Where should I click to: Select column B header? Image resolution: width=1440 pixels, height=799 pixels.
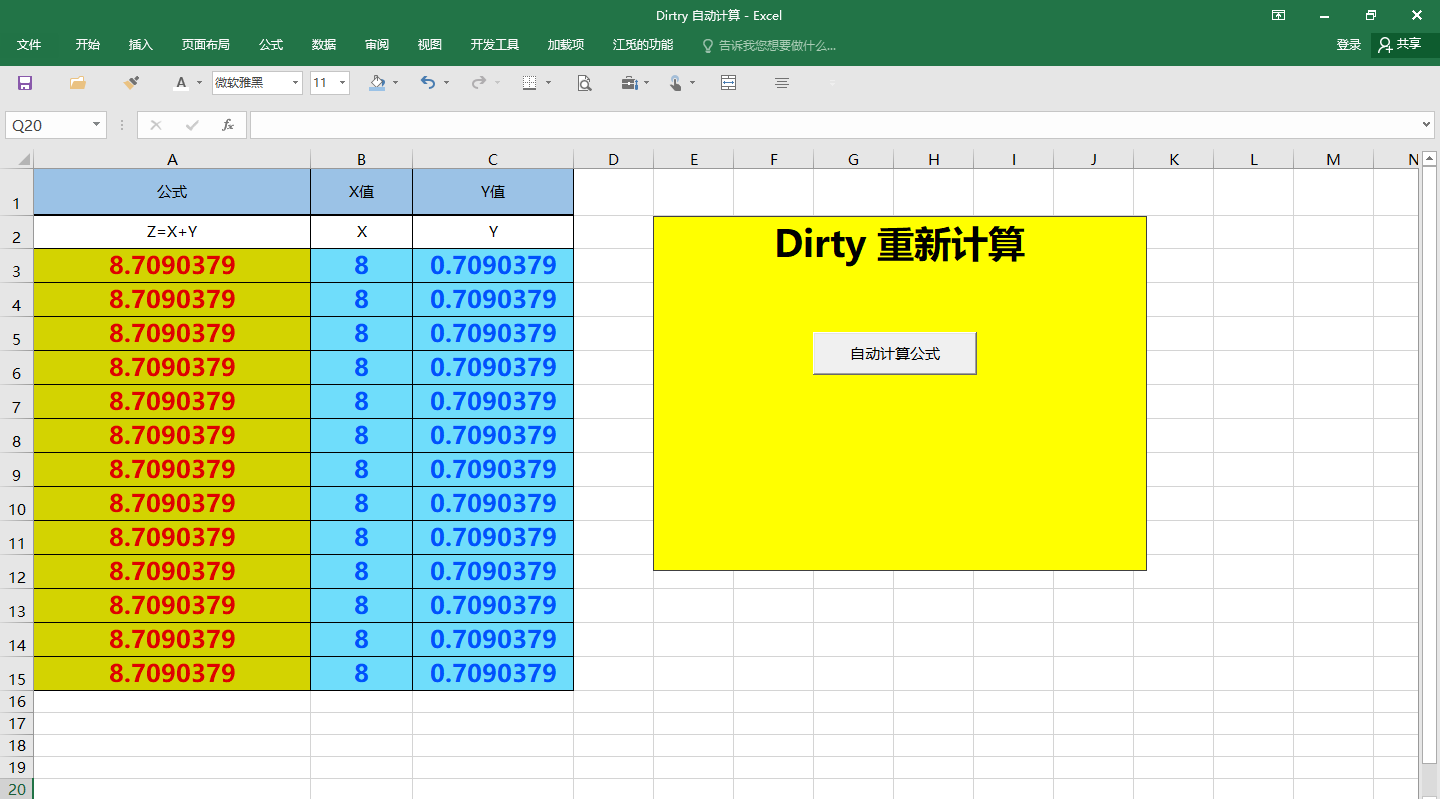click(361, 159)
